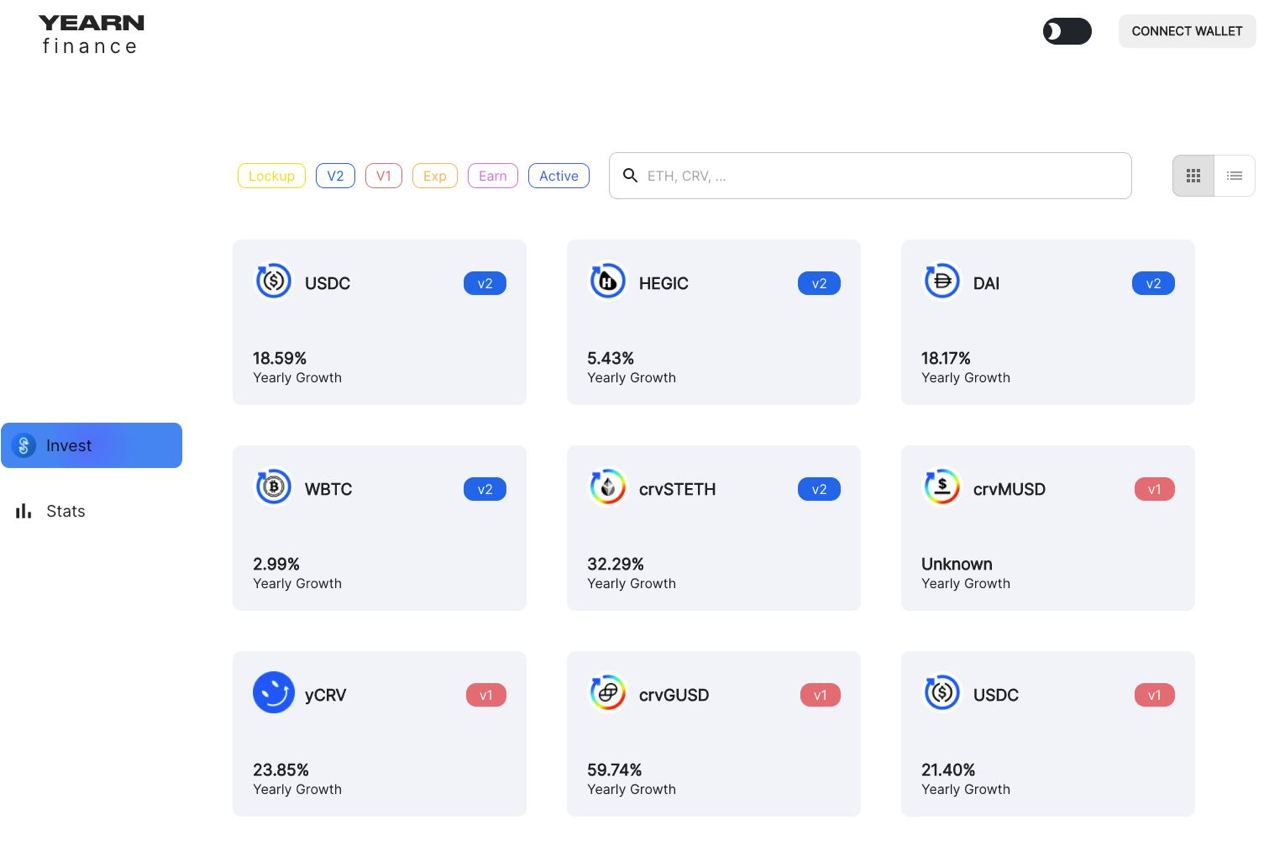This screenshot has width=1280, height=847.
Task: Toggle the V2 filter chip
Action: click(335, 176)
